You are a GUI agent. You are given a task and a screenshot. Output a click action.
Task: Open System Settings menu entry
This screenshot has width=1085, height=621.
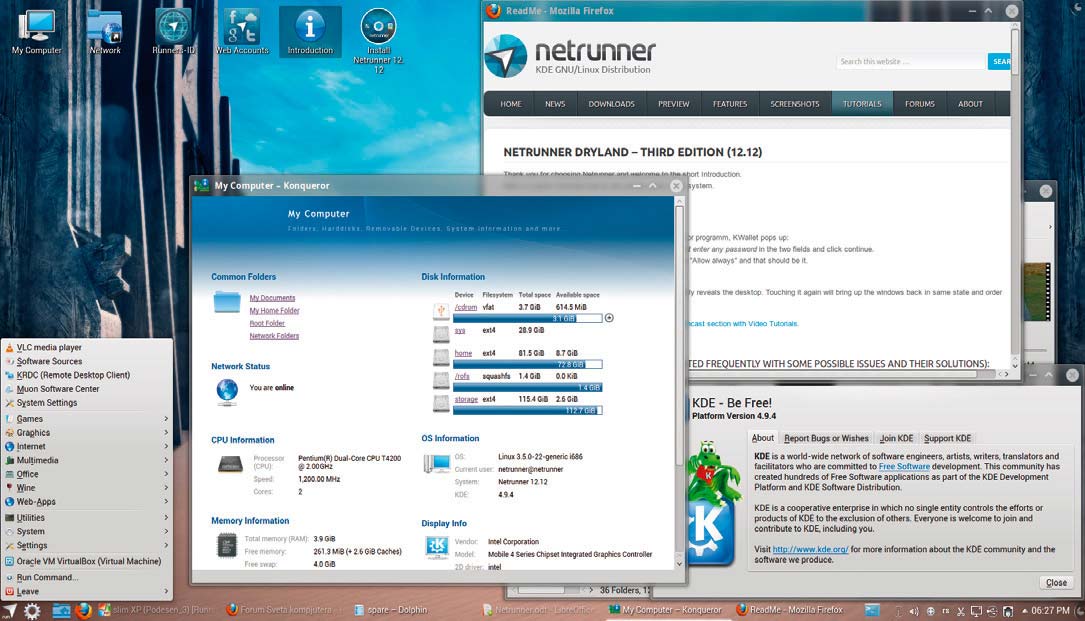pos(86,403)
